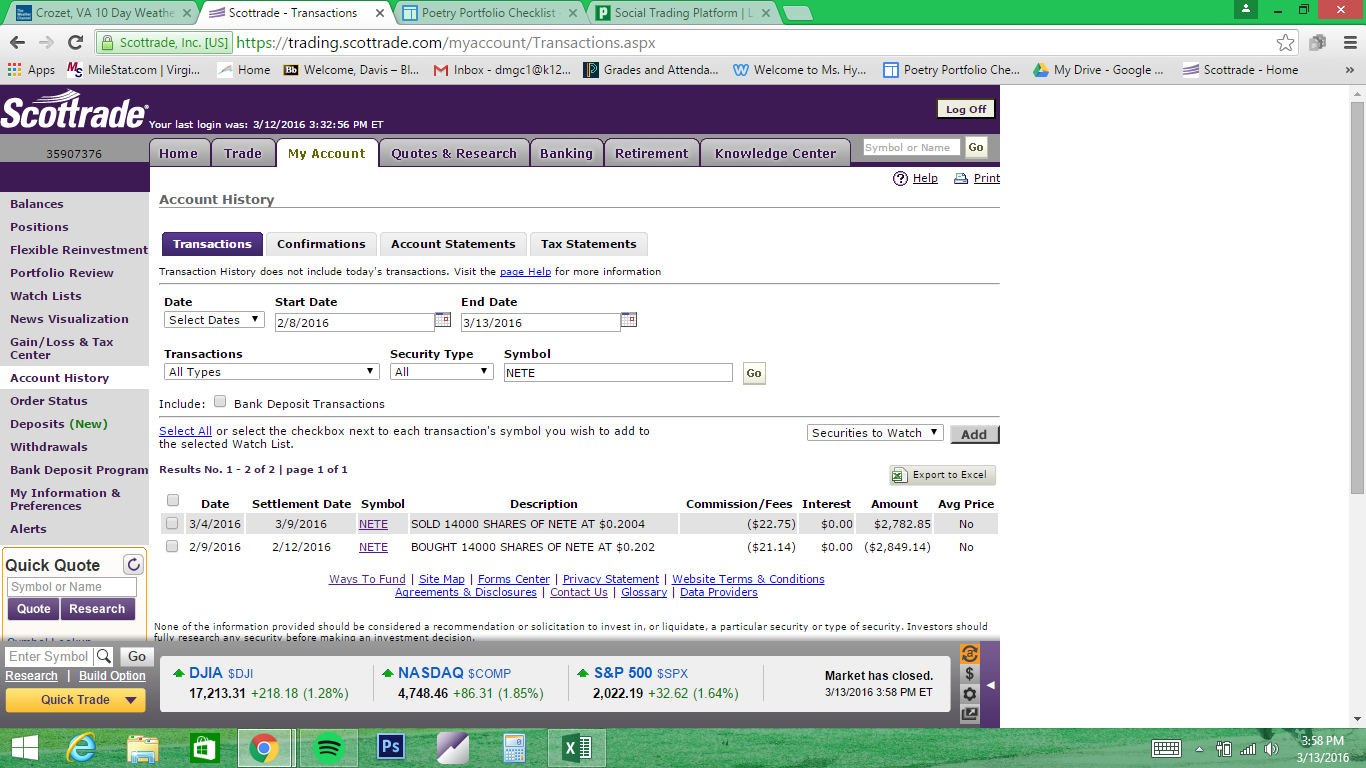The width and height of the screenshot is (1366, 768).
Task: Tick the table header select-all checkbox
Action: (173, 500)
